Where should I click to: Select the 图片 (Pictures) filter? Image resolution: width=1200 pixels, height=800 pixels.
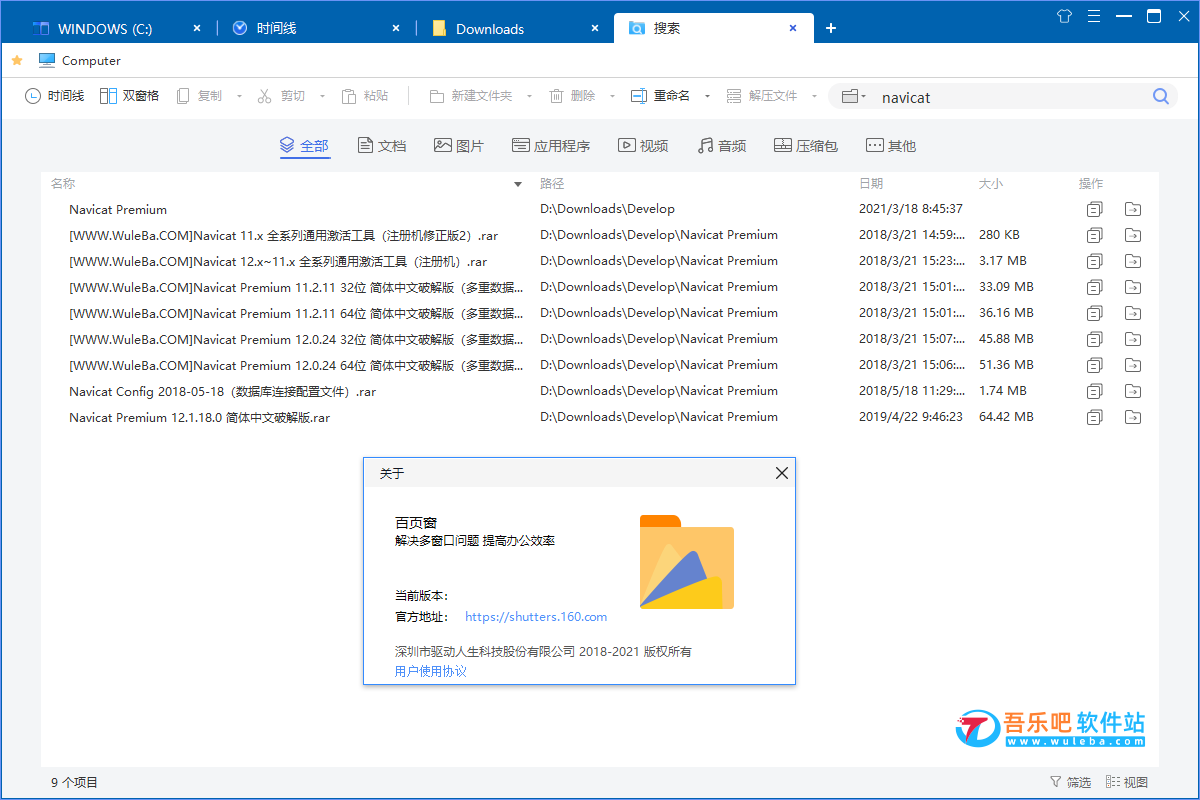tap(459, 146)
